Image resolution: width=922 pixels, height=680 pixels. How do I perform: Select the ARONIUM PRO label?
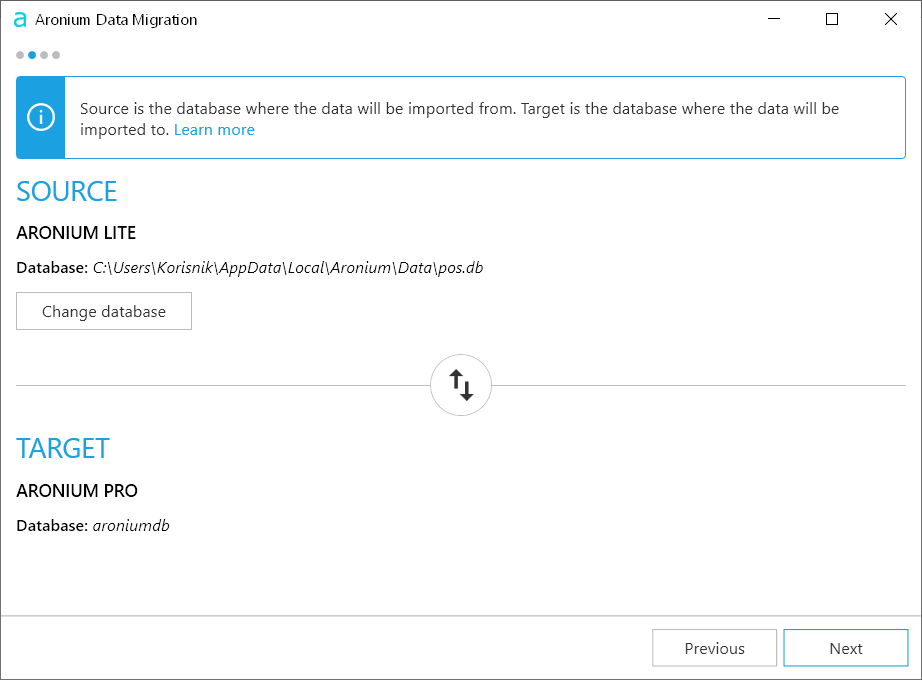tap(77, 490)
